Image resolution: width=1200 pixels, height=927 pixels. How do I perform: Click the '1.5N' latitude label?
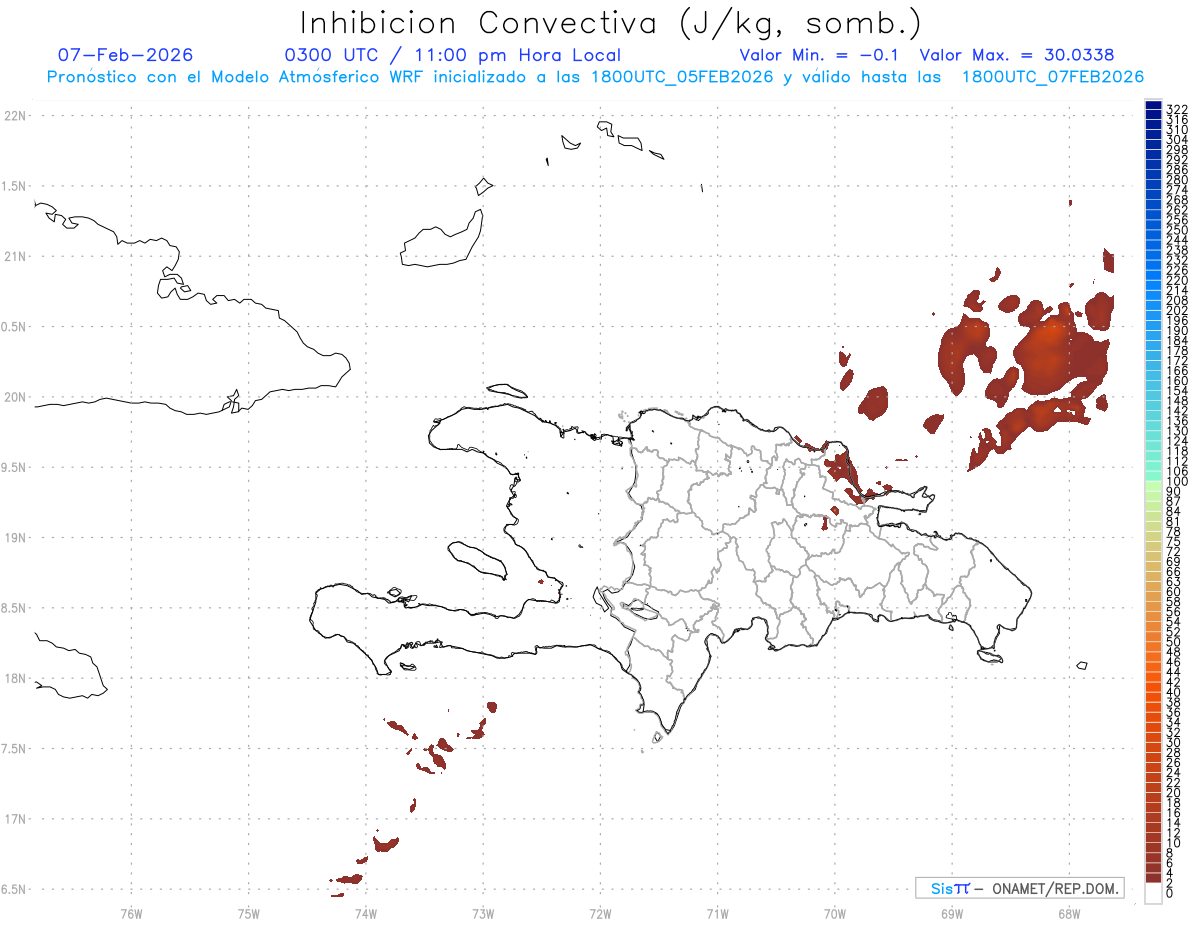[14, 186]
